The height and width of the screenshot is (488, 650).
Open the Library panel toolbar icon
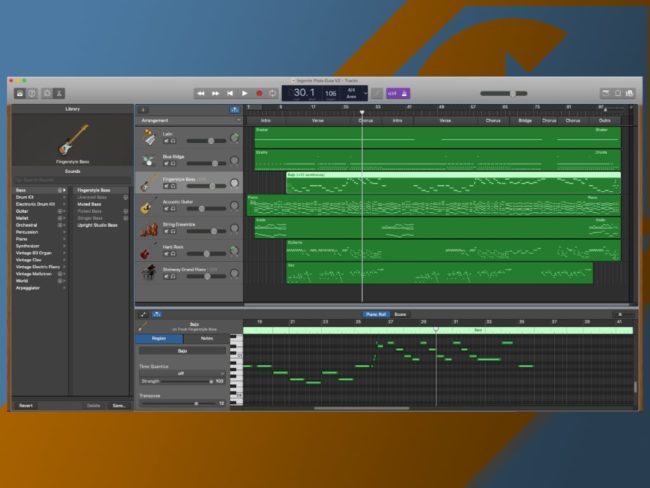point(19,93)
